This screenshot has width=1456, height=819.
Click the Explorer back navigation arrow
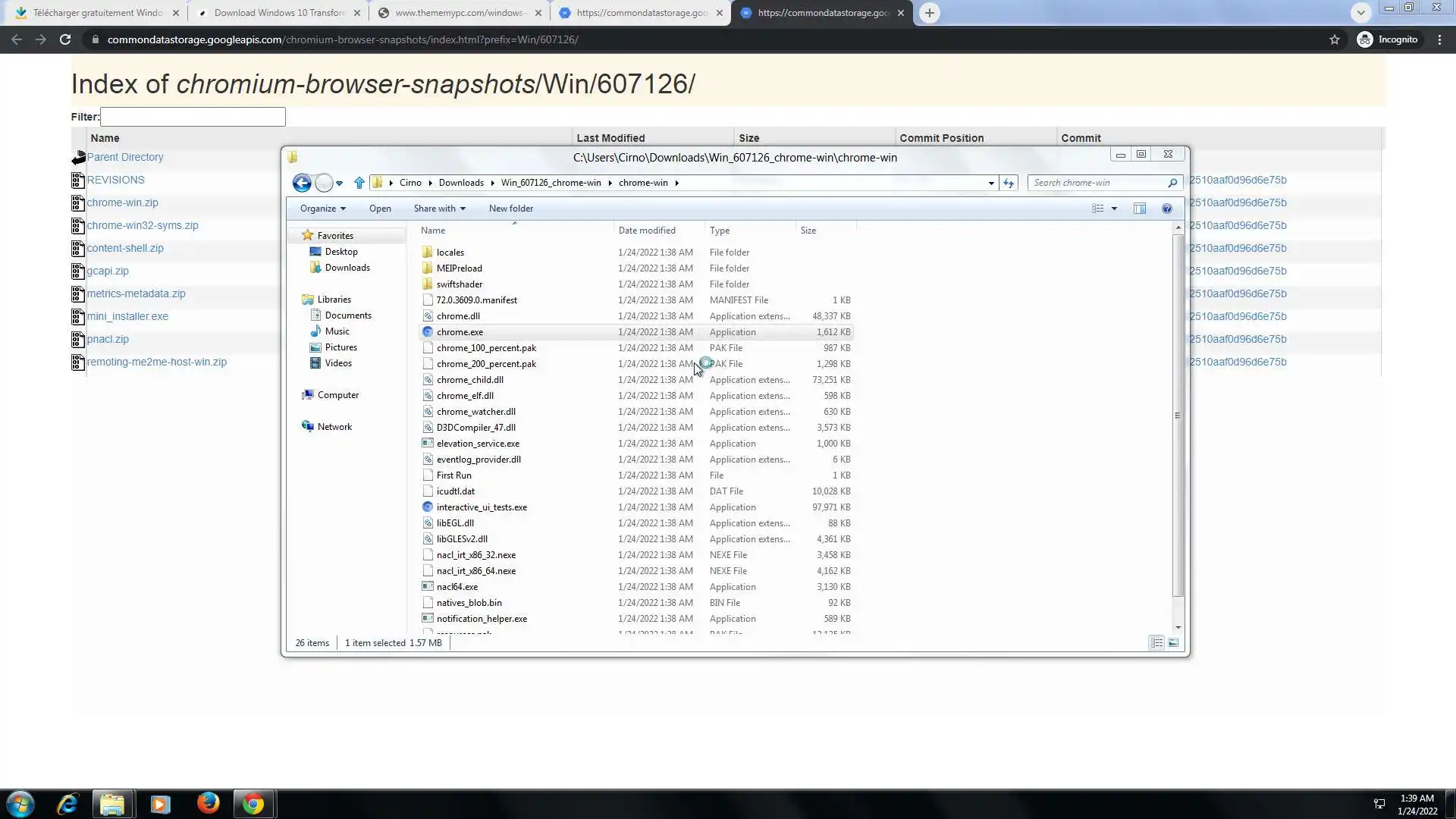click(302, 183)
